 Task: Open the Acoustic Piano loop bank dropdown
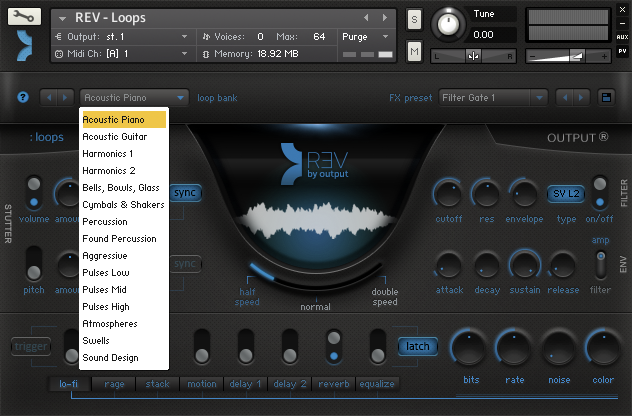(134, 98)
